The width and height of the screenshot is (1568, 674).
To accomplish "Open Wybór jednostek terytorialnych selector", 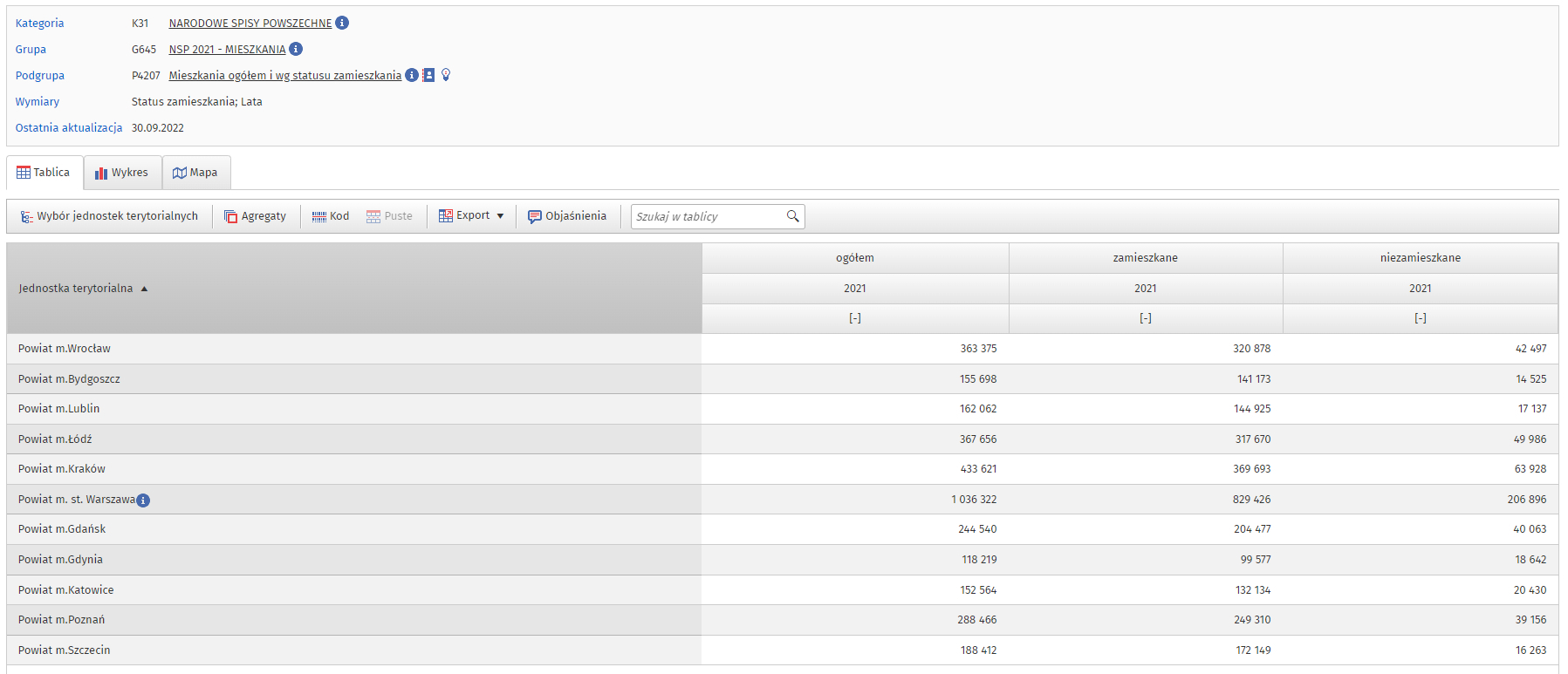I will pyautogui.click(x=110, y=216).
